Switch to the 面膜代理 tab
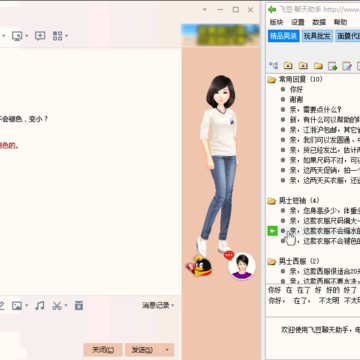Viewport: 360px width, 360px height. [348, 36]
